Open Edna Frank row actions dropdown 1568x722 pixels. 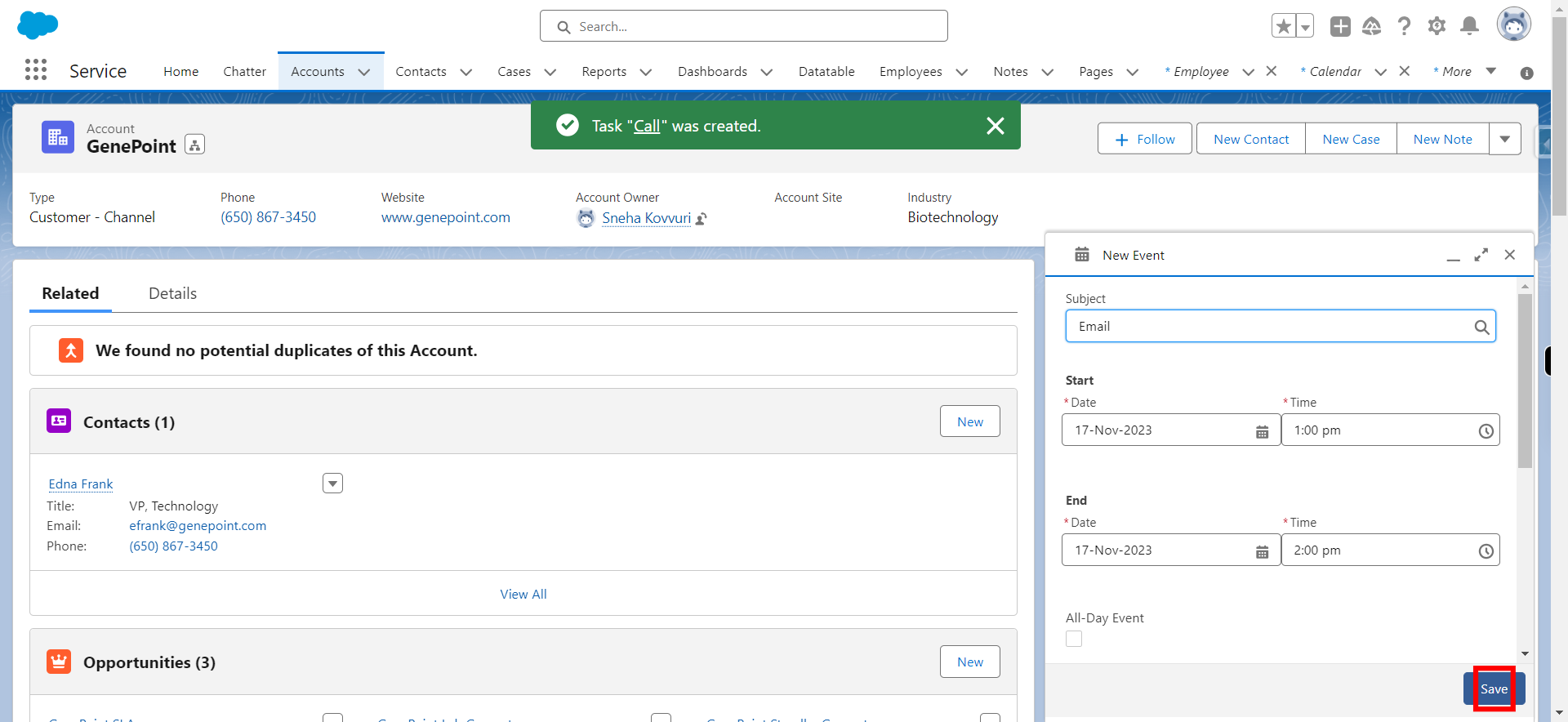[332, 484]
